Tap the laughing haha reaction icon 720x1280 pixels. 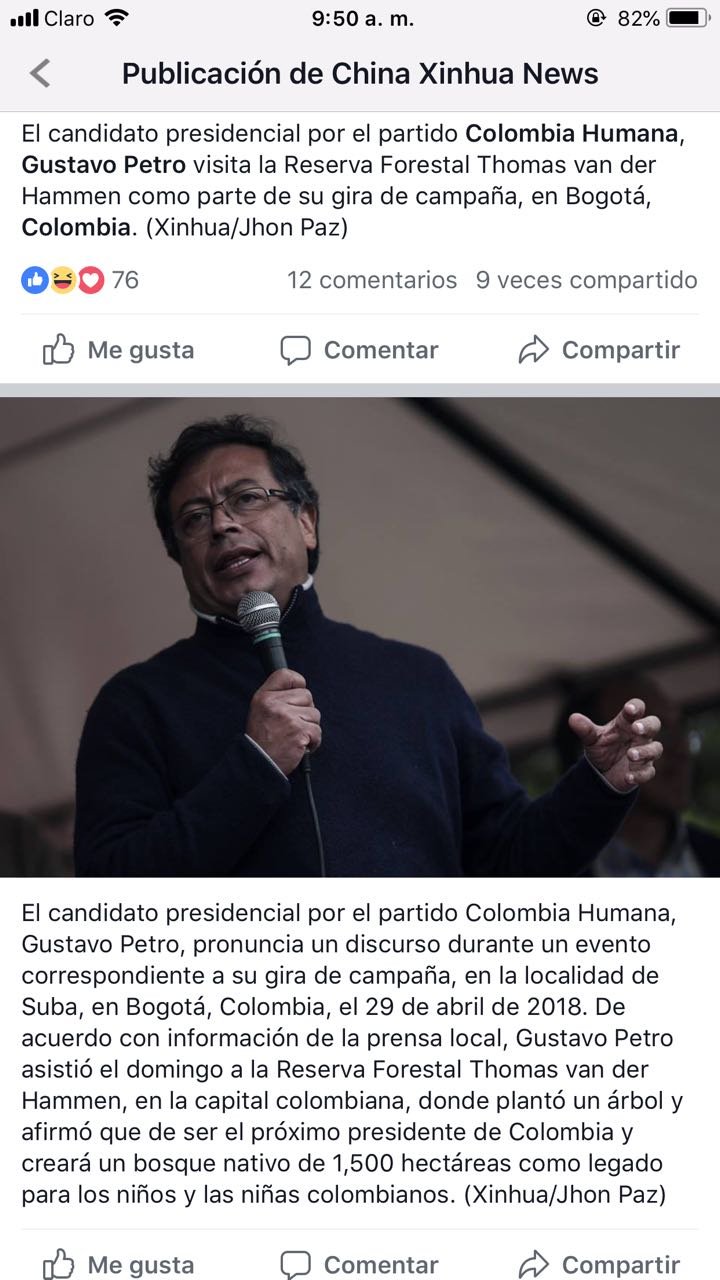(x=63, y=280)
